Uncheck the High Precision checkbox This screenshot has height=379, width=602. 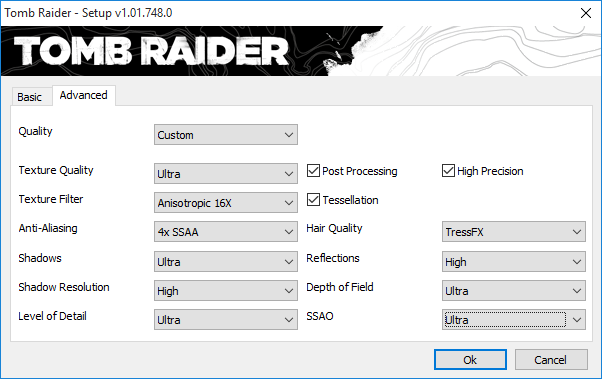tap(448, 170)
